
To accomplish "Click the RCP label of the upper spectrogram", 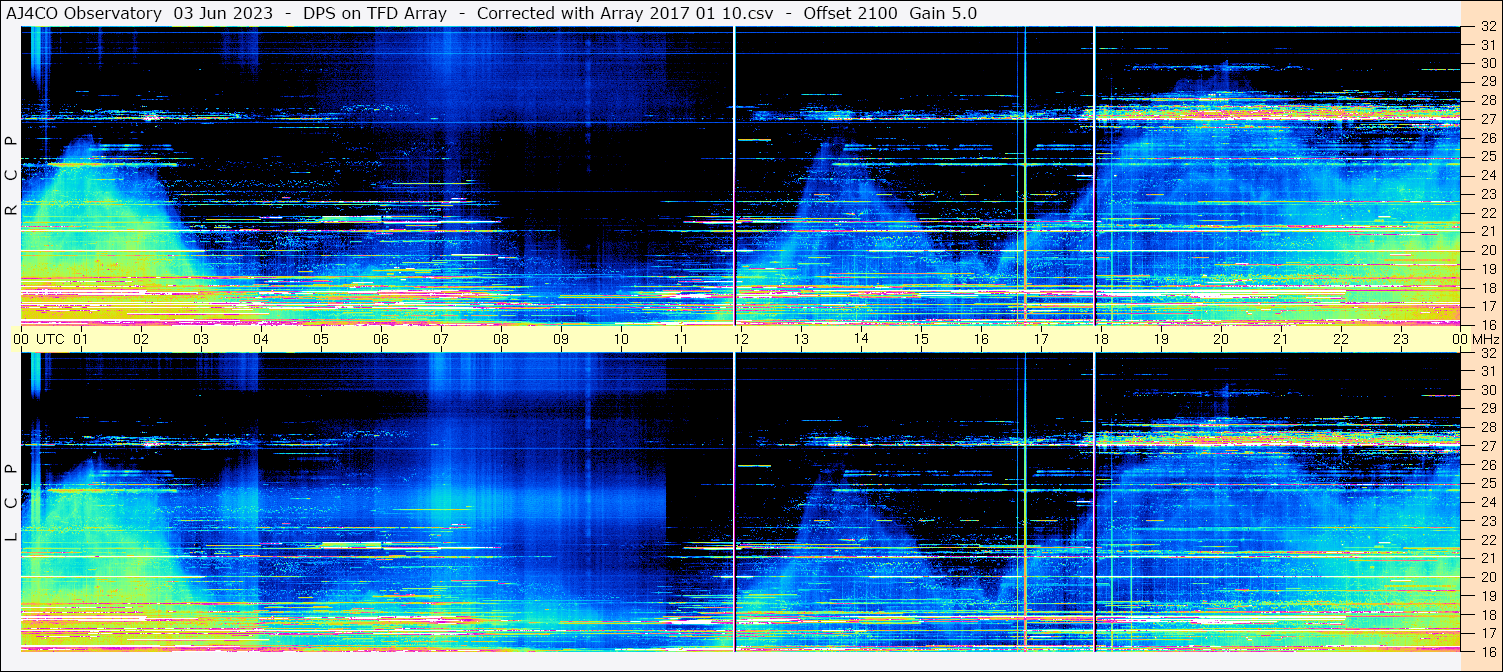I will pos(11,175).
